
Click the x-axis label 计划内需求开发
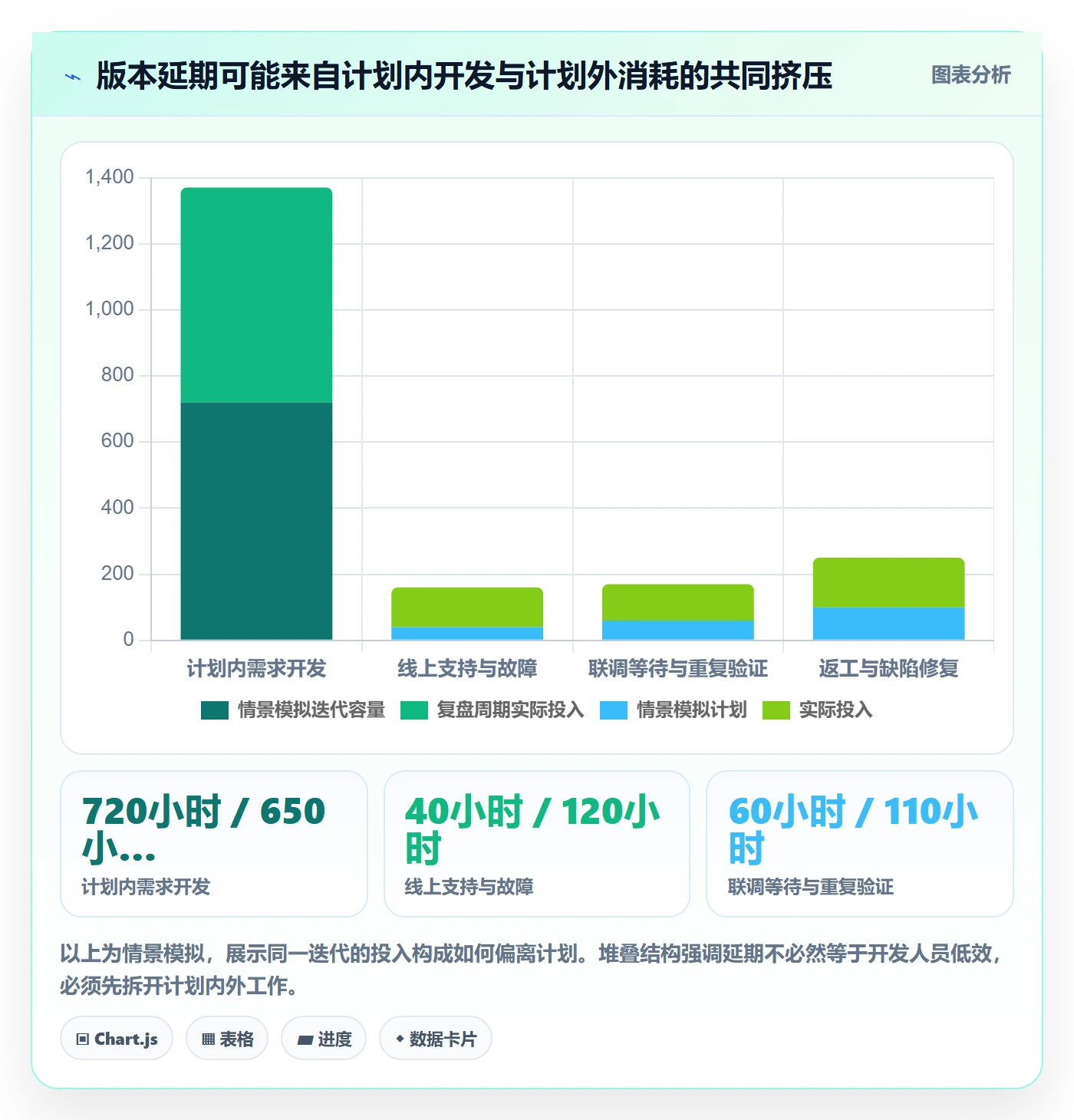coord(256,669)
